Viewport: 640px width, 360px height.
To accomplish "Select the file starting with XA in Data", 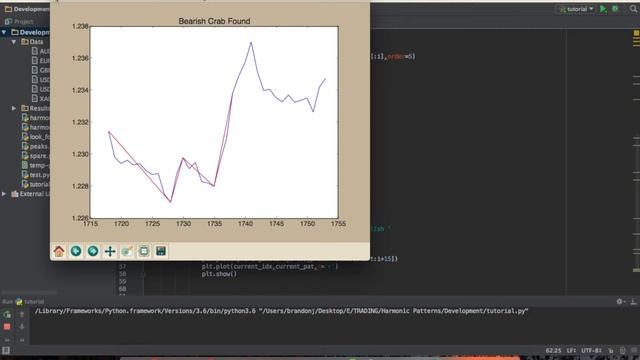I will (x=40, y=98).
